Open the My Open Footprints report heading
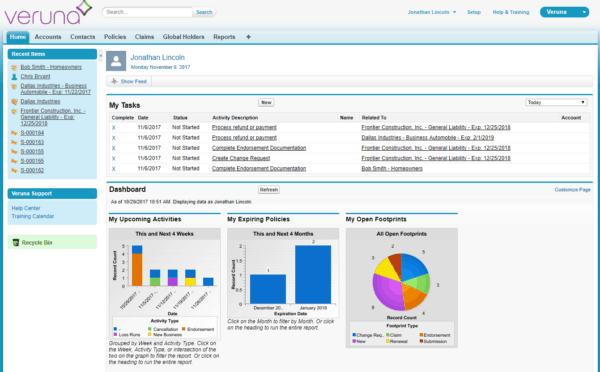600x372 pixels. click(x=376, y=219)
